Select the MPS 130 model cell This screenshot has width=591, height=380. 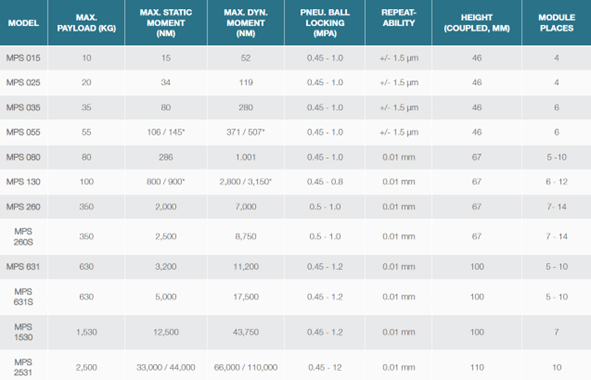23,182
